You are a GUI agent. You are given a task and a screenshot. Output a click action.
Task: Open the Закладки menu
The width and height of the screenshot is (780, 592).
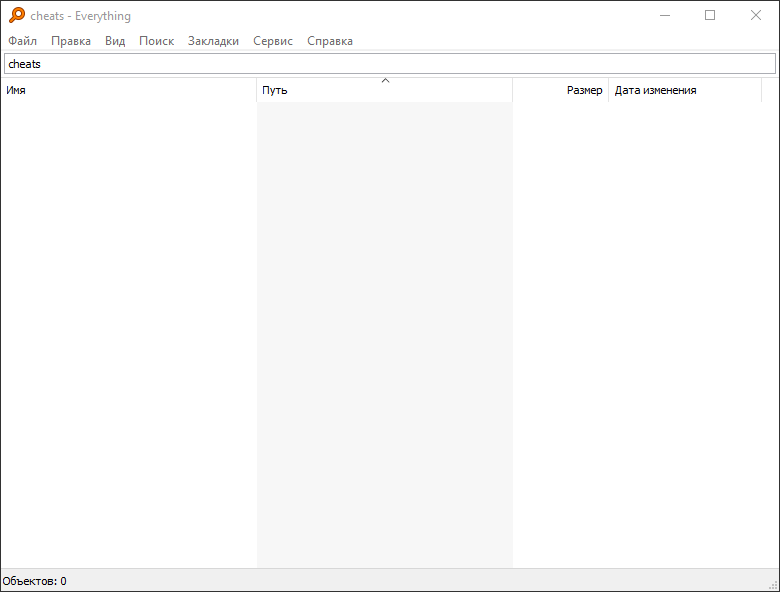coord(213,41)
